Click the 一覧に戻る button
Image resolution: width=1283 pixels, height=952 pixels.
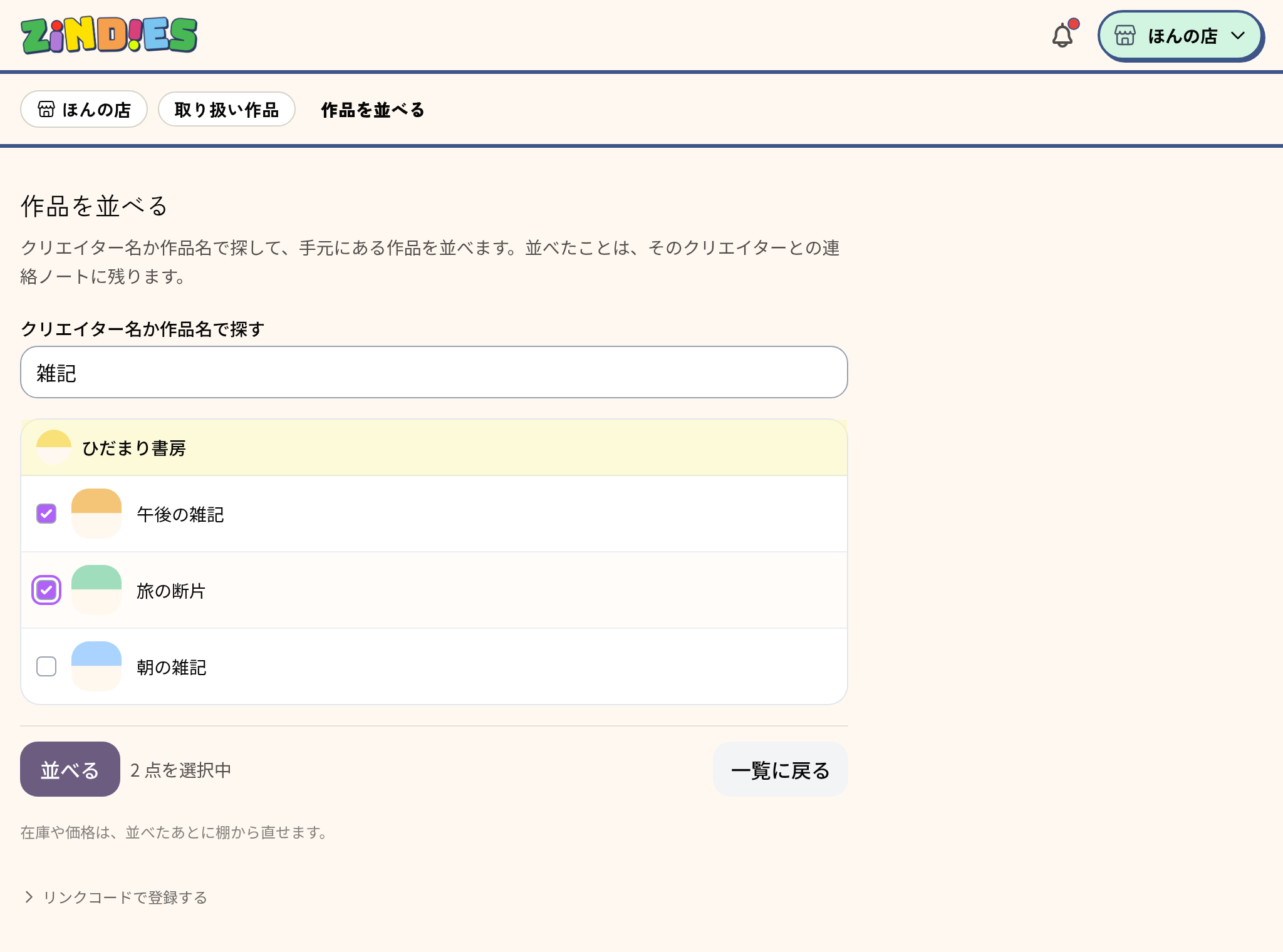781,770
